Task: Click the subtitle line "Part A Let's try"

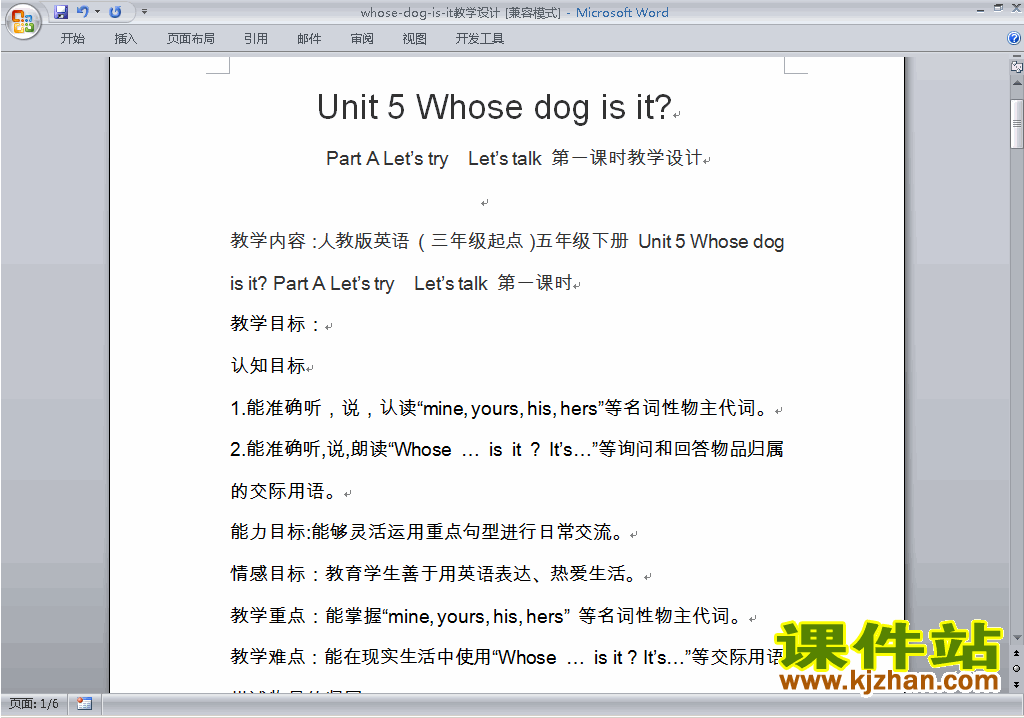Action: [387, 159]
